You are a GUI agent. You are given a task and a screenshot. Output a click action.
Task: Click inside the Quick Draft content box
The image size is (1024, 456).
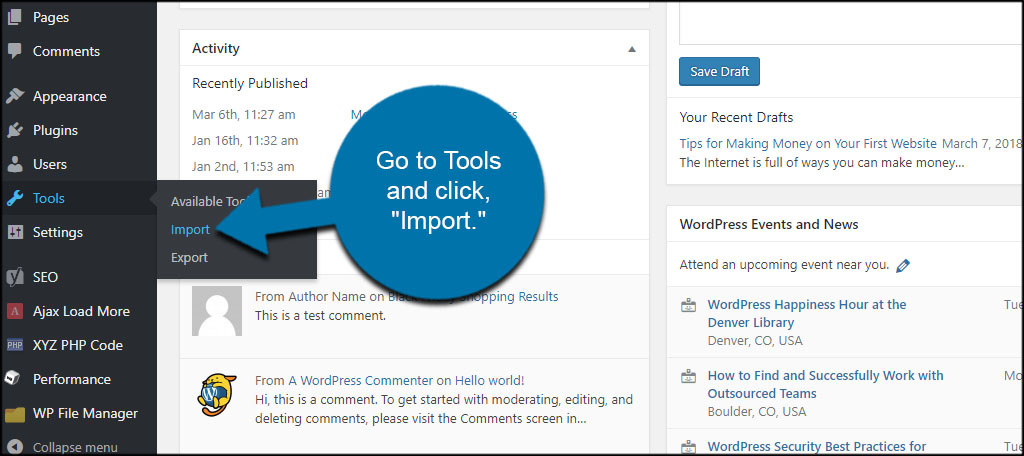pos(849,22)
